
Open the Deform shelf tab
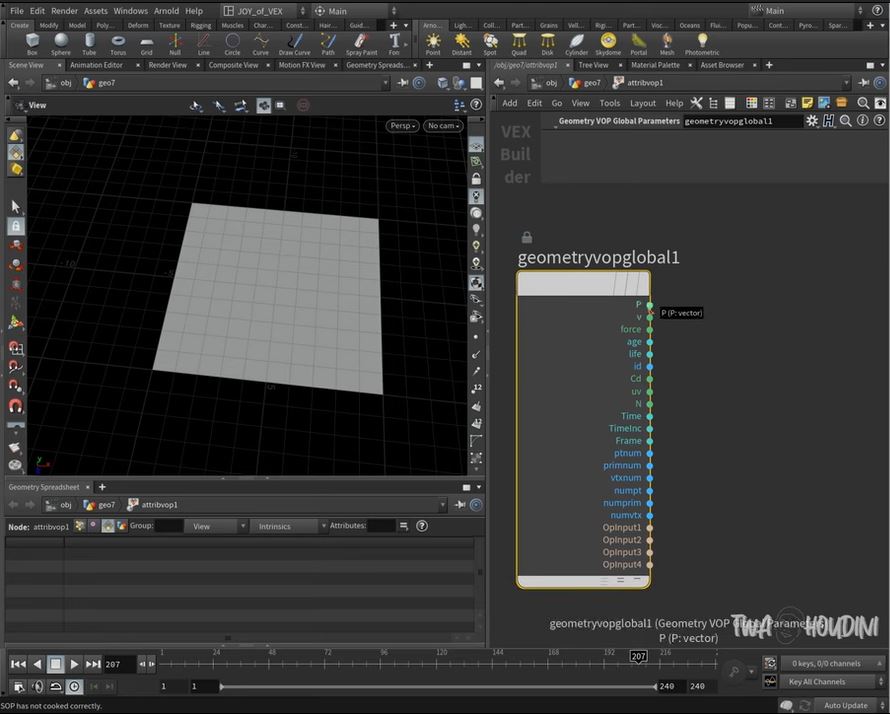click(x=137, y=26)
